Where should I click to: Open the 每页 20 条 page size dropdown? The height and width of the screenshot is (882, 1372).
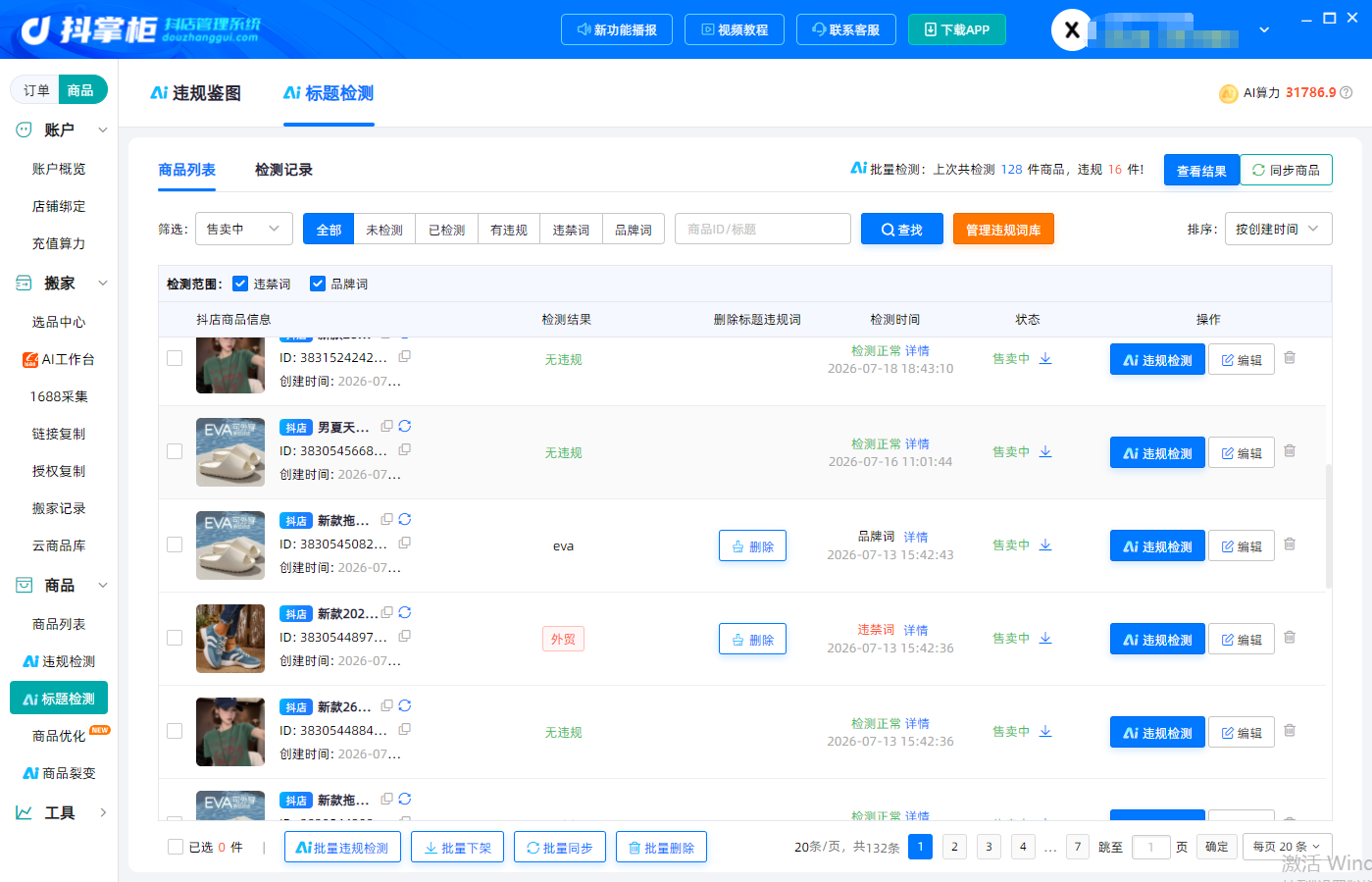click(1286, 847)
